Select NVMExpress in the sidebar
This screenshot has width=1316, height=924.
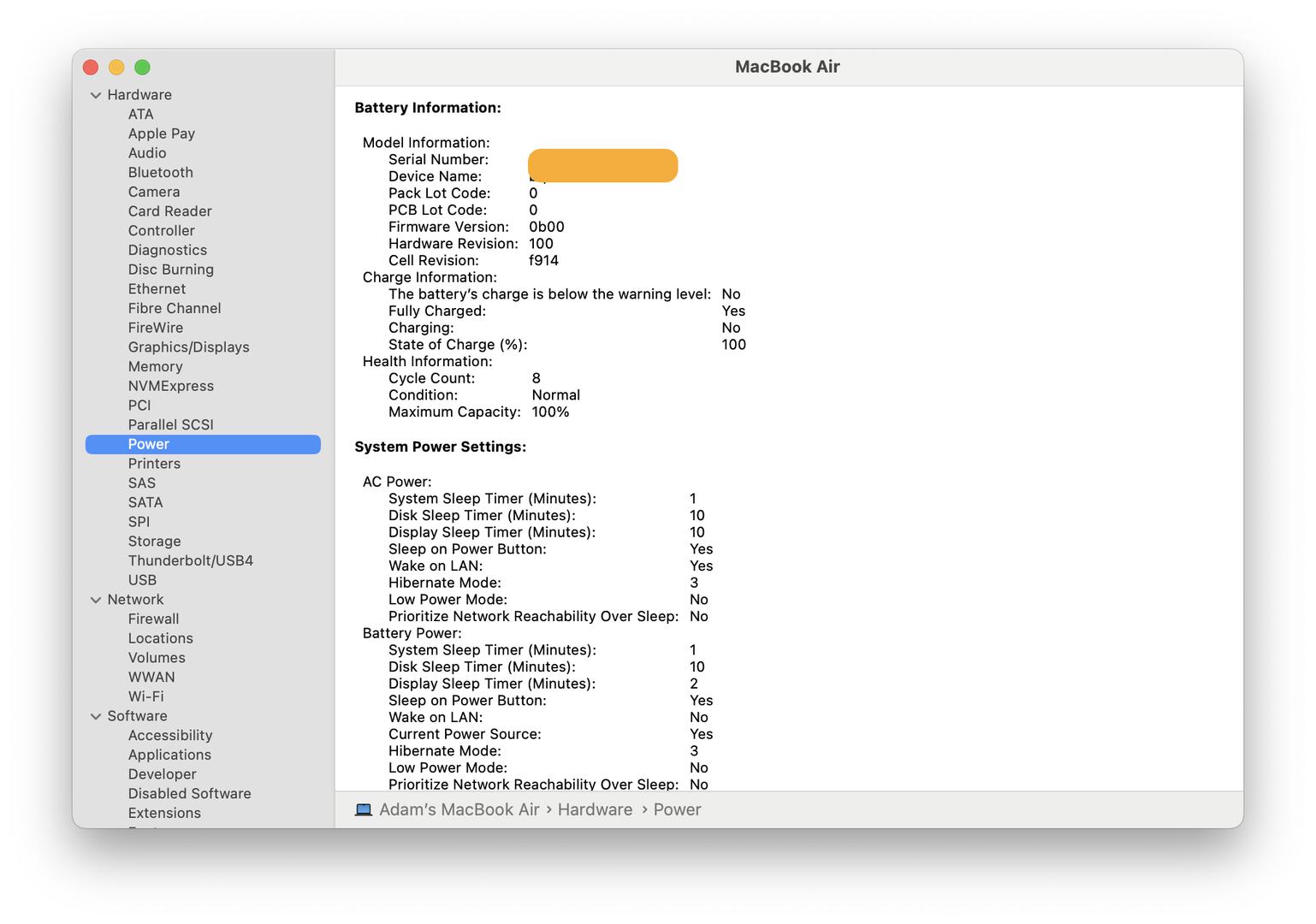pyautogui.click(x=171, y=386)
